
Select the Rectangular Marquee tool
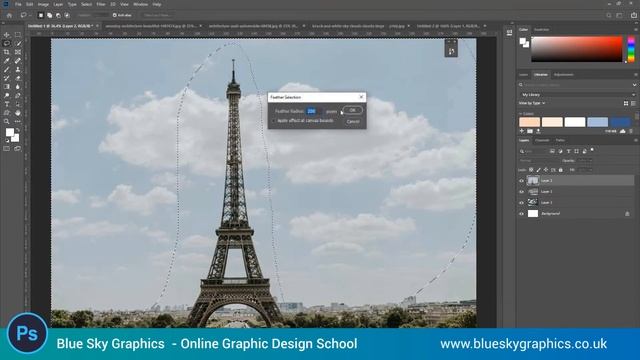(18, 35)
